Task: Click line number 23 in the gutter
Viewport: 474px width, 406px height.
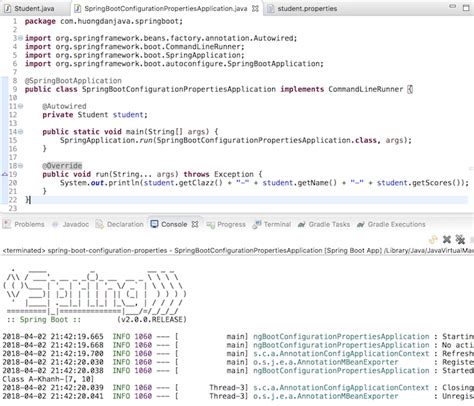Action: (x=12, y=208)
